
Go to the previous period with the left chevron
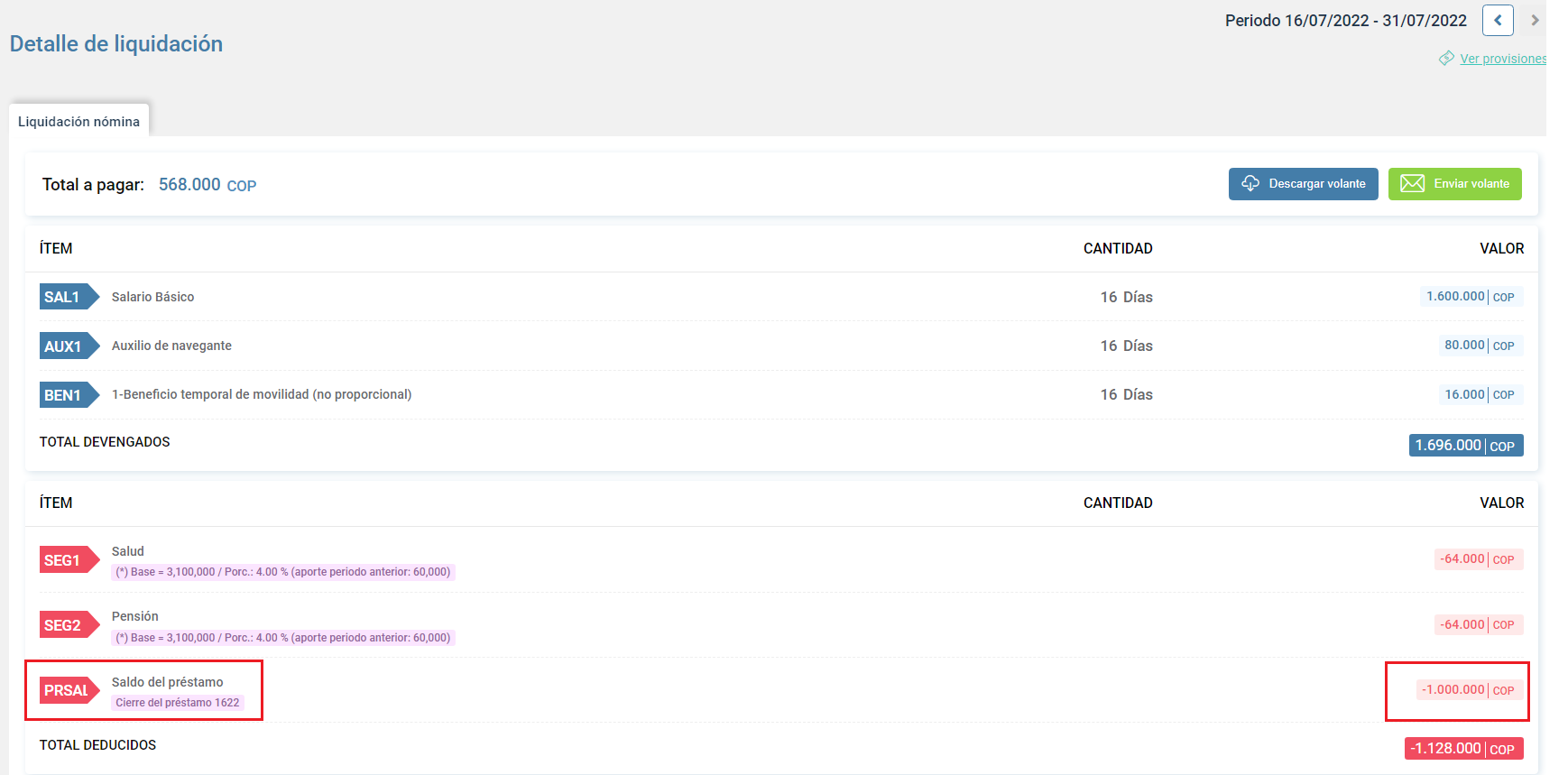1498,20
